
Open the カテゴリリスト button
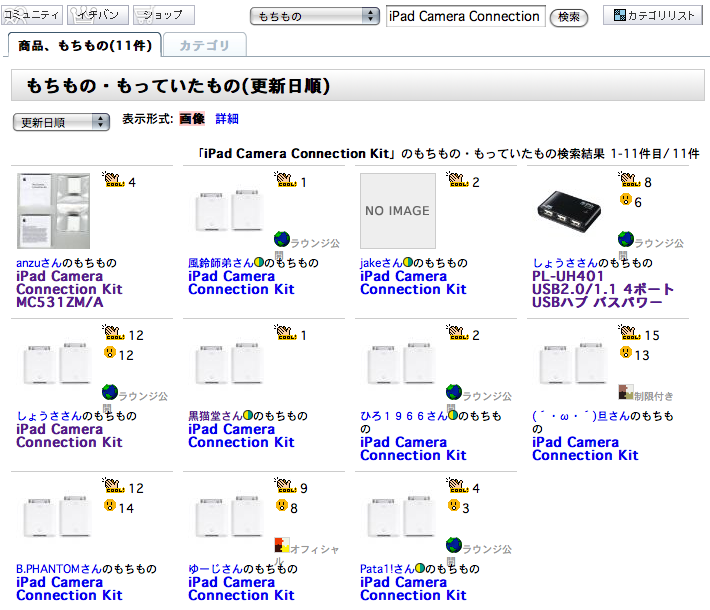pos(652,15)
